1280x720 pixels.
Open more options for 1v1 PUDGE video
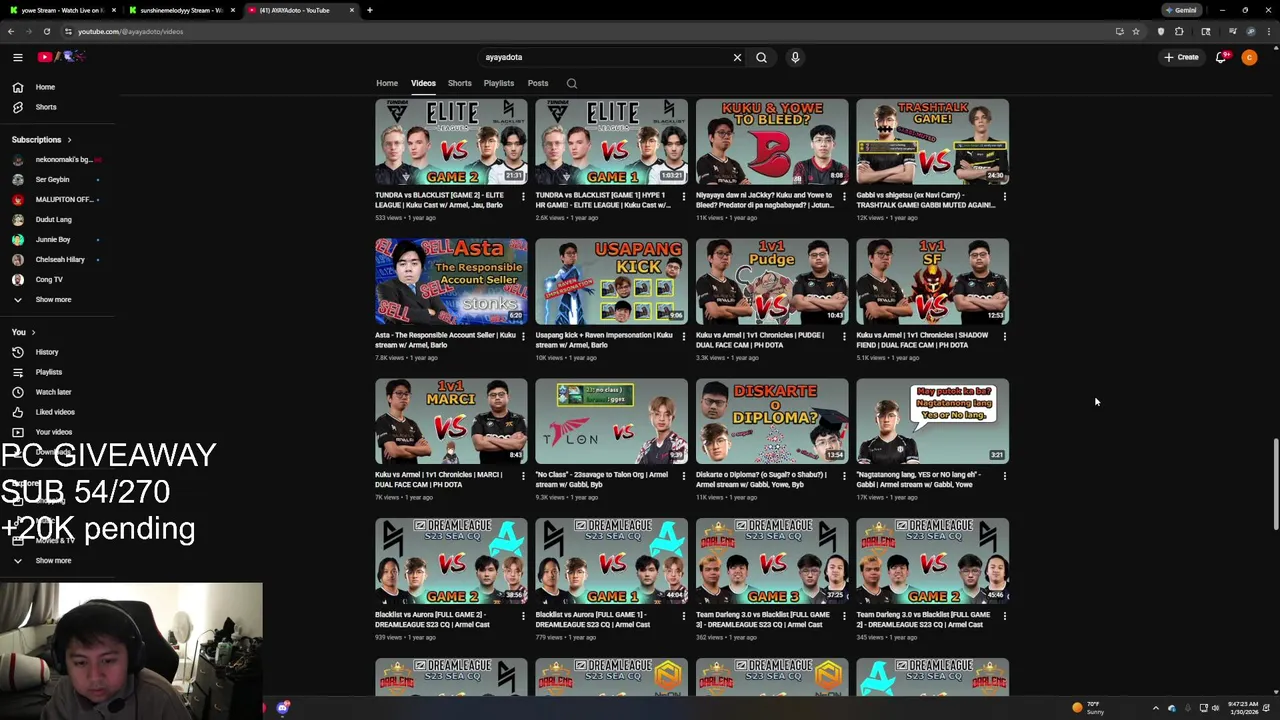[844, 336]
